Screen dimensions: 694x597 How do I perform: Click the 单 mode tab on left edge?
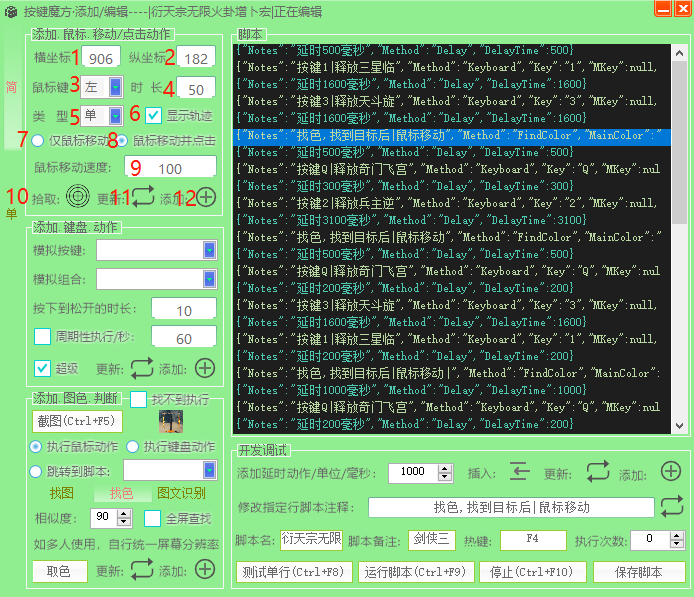pyautogui.click(x=12, y=214)
